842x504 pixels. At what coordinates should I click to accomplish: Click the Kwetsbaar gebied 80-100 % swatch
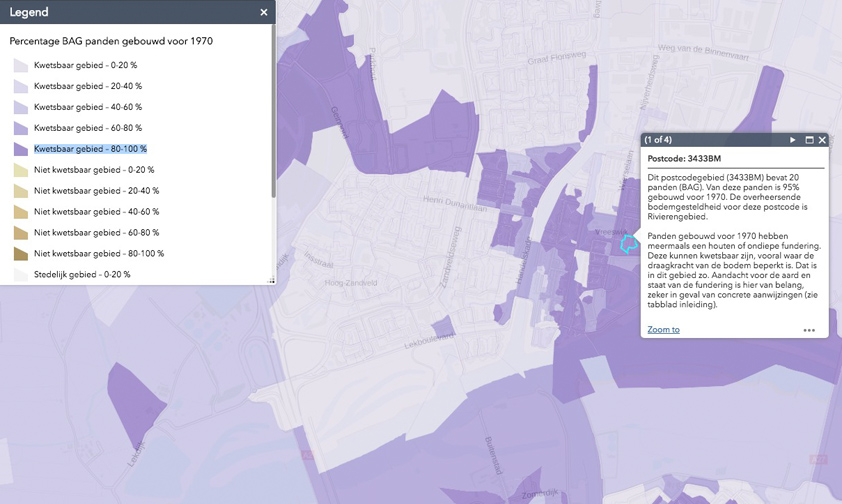[x=20, y=149]
